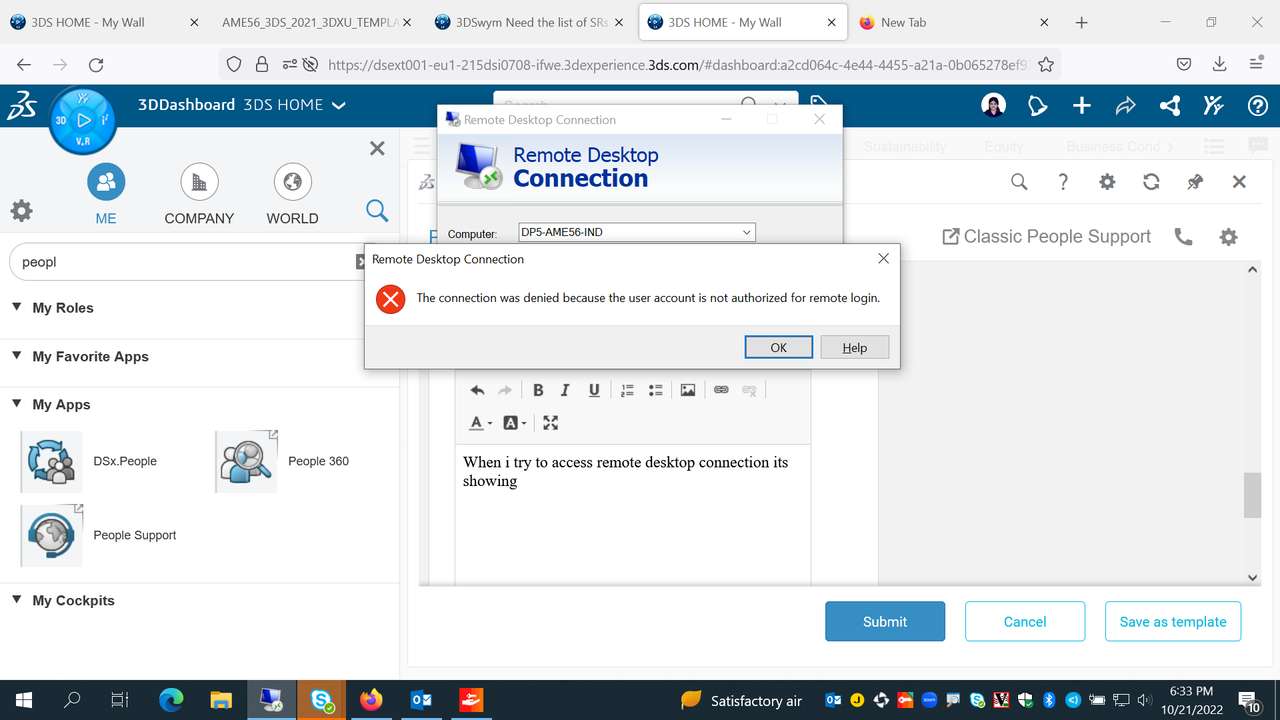Submit the support request
Viewport: 1280px width, 720px height.
tap(885, 621)
